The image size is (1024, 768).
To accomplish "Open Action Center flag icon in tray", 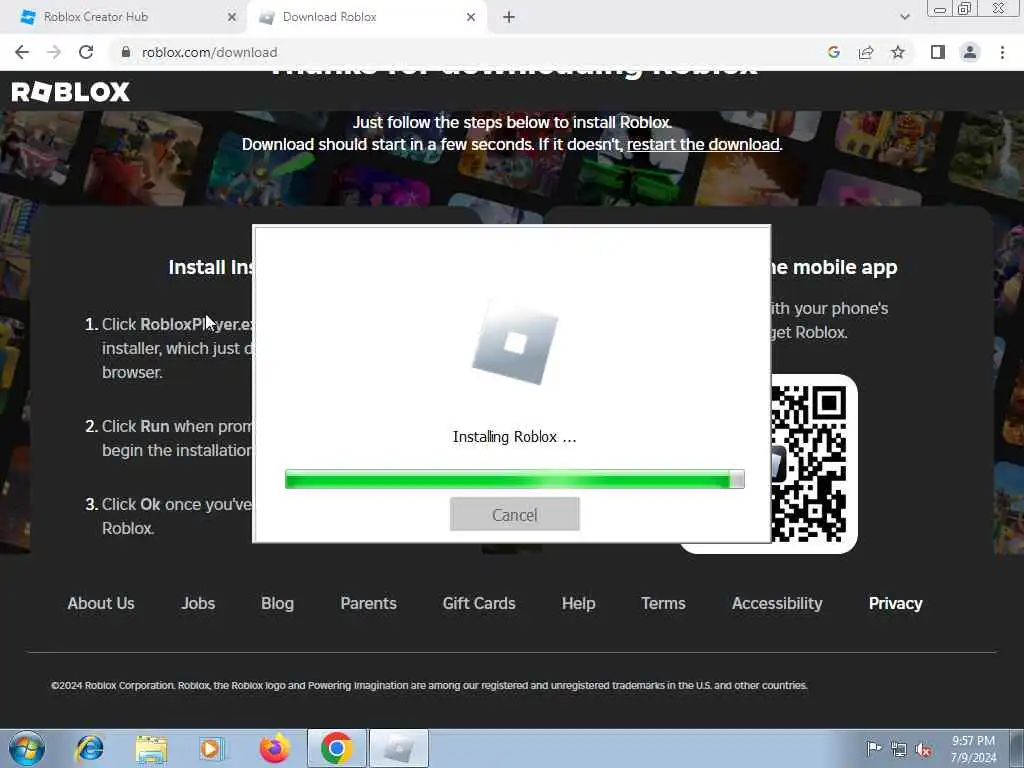I will (x=873, y=748).
